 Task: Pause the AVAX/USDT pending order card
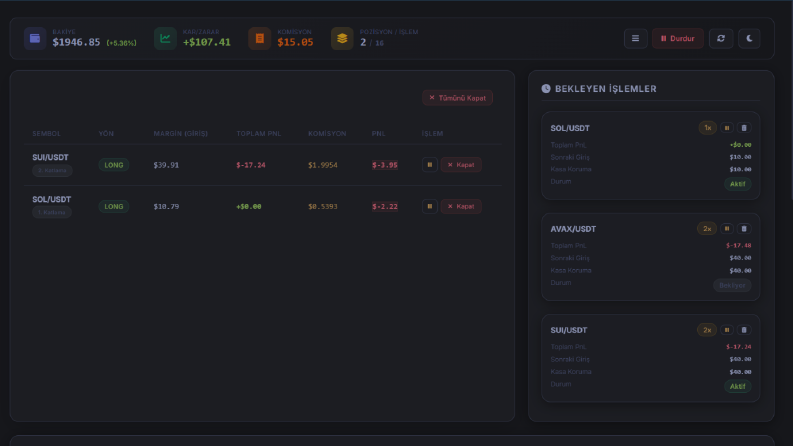pos(727,229)
